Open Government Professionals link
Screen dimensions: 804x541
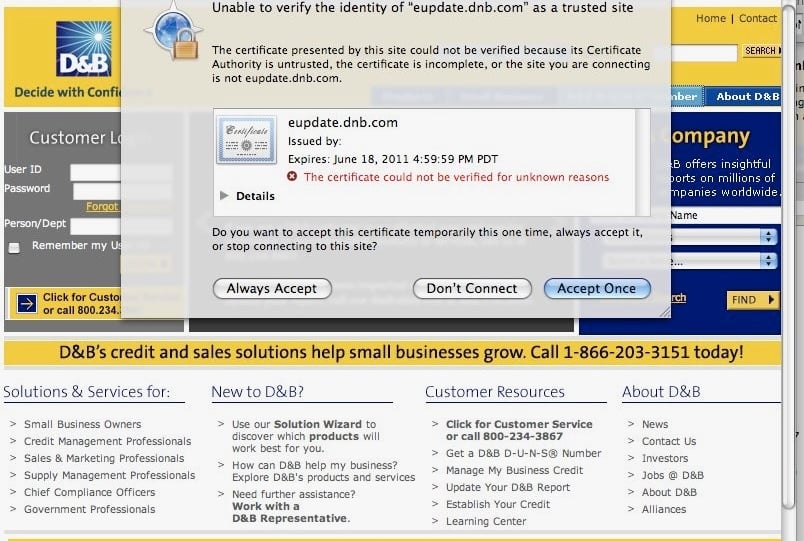tap(89, 509)
